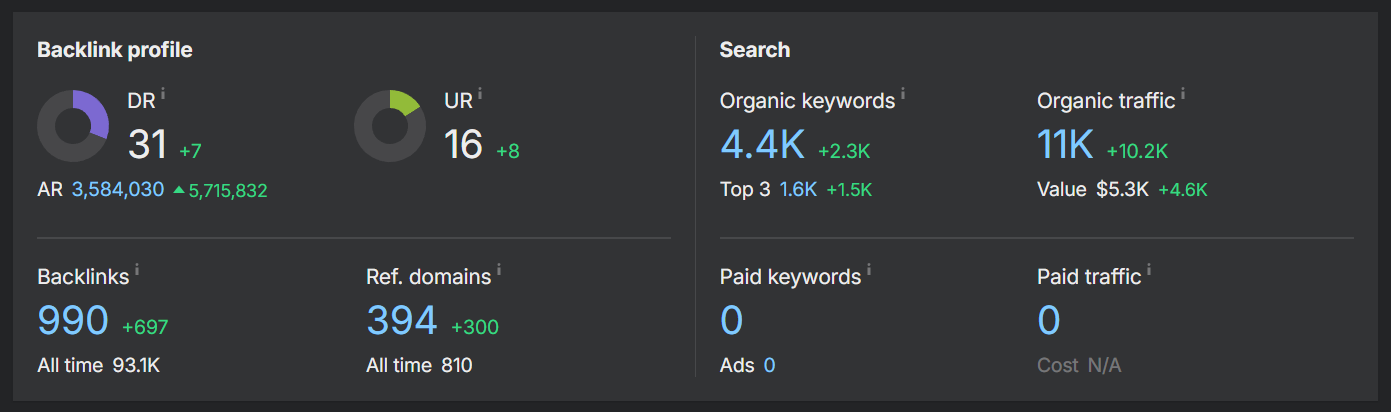1391x412 pixels.
Task: Open the Top 3 keywords 1.6K link
Action: click(x=799, y=189)
